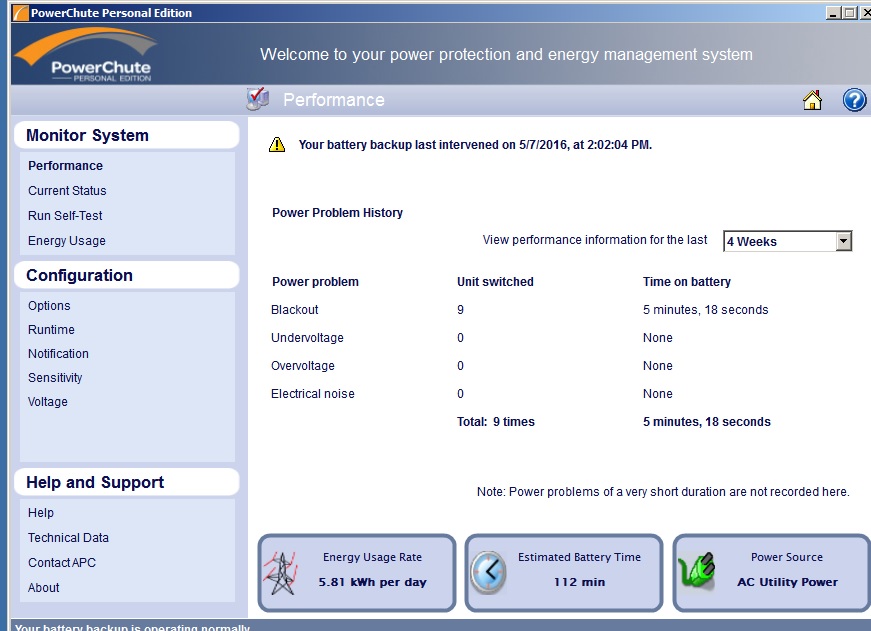Click the battery backup last intervened message
Viewport: 871px width, 631px height.
tap(475, 145)
